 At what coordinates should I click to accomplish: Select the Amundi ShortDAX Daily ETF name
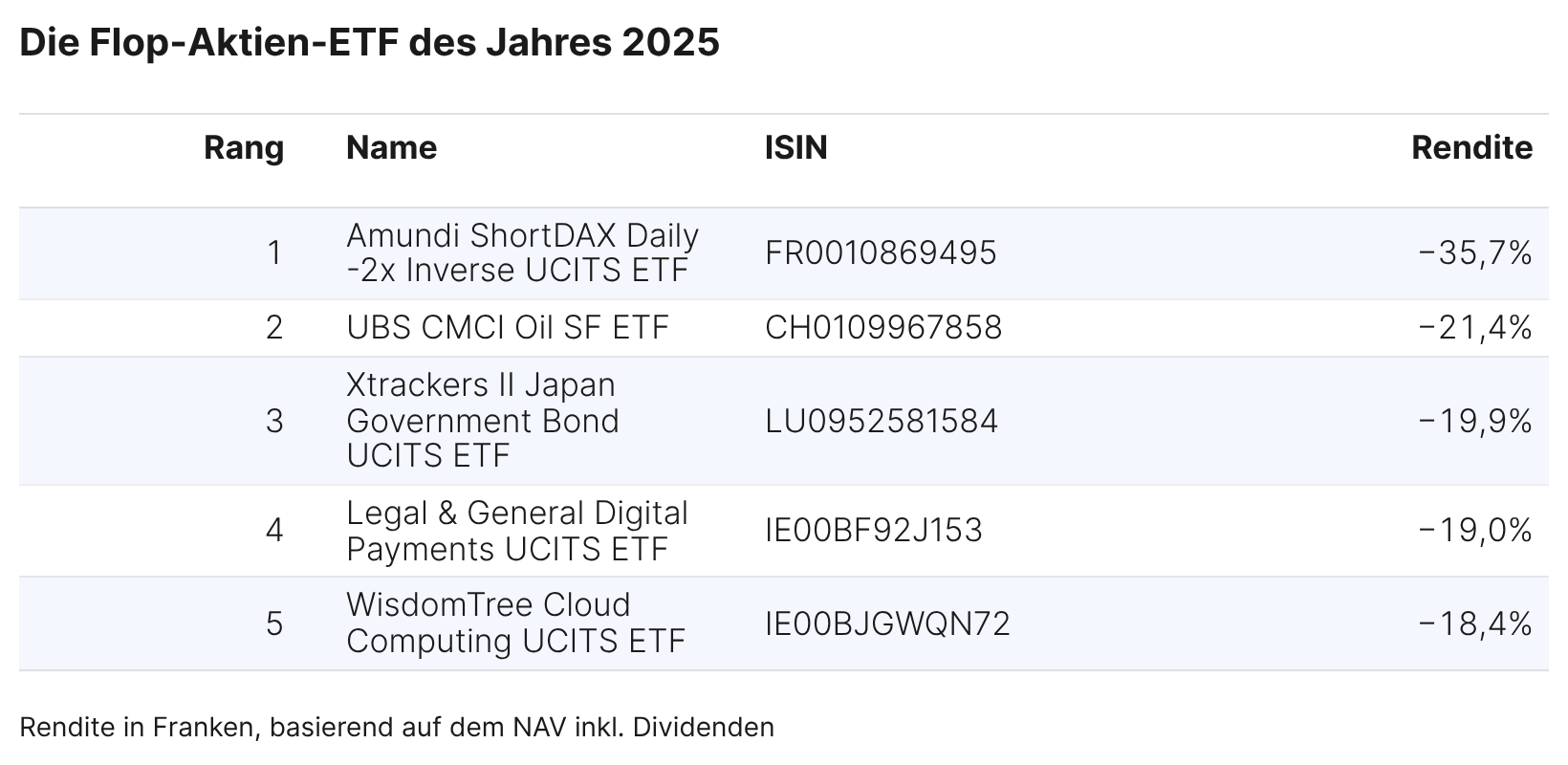click(x=522, y=253)
